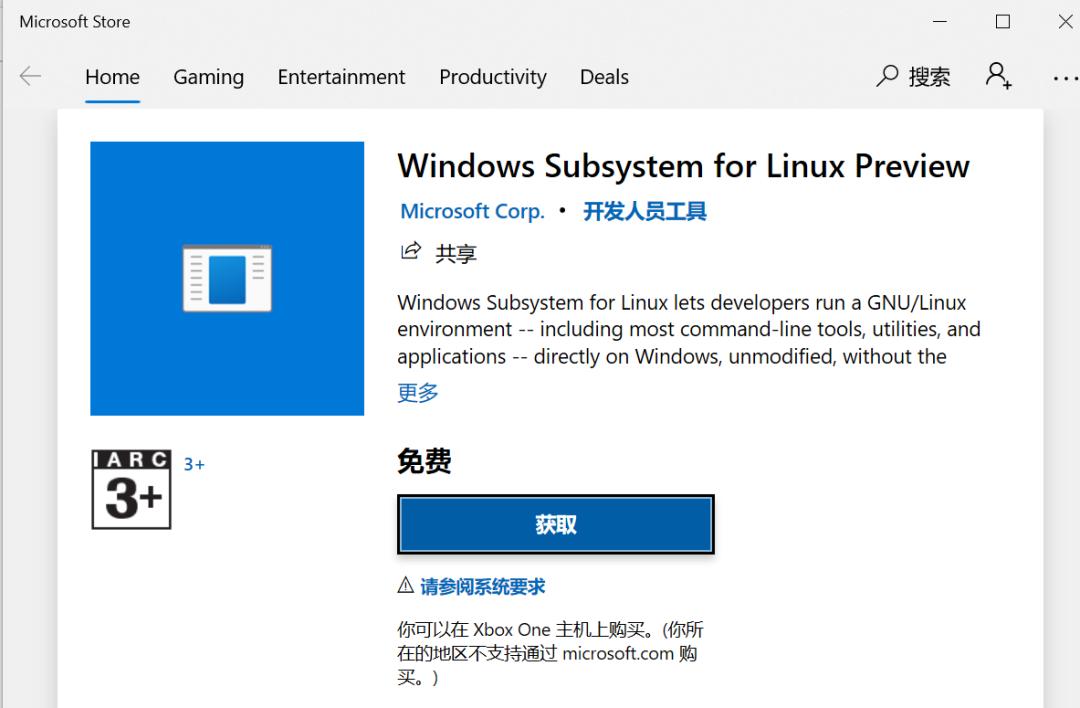
Task: Click the blue 获取 button
Action: (x=556, y=524)
